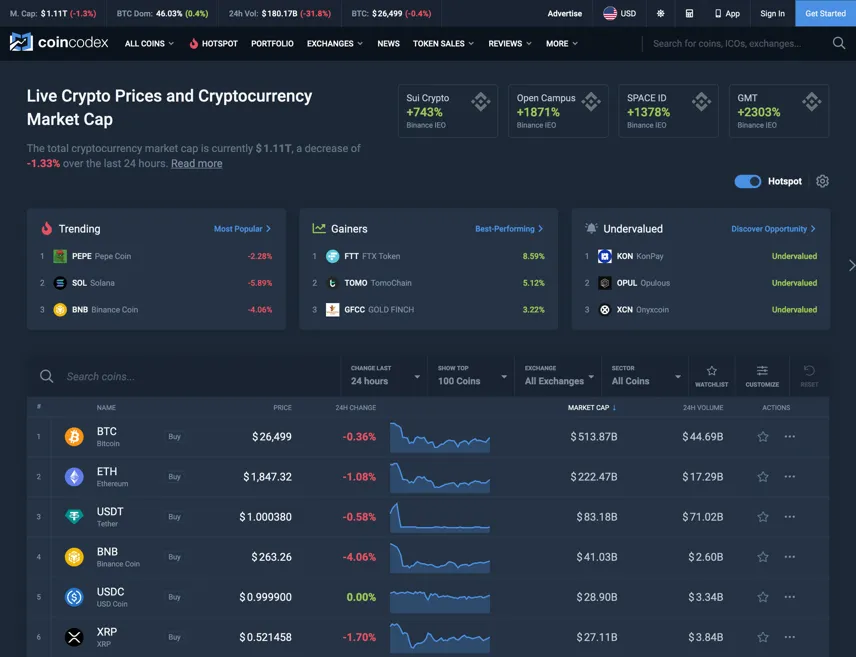This screenshot has width=856, height=657.
Task: Open the mobile App link
Action: click(727, 14)
